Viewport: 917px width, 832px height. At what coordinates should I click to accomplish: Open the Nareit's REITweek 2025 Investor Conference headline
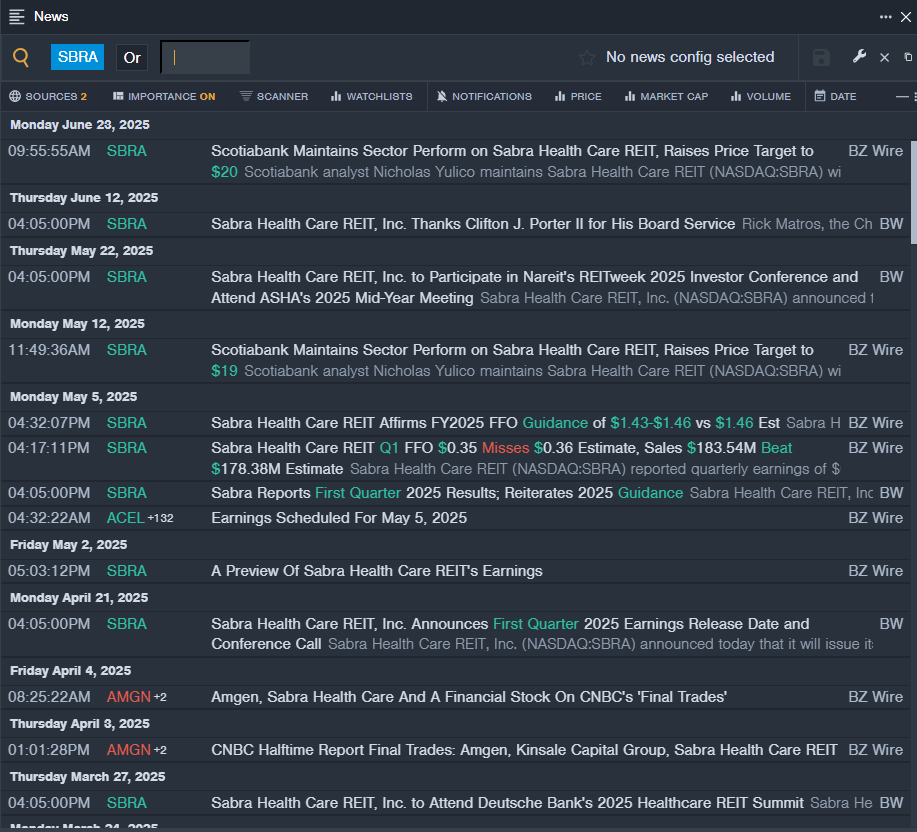tap(535, 287)
